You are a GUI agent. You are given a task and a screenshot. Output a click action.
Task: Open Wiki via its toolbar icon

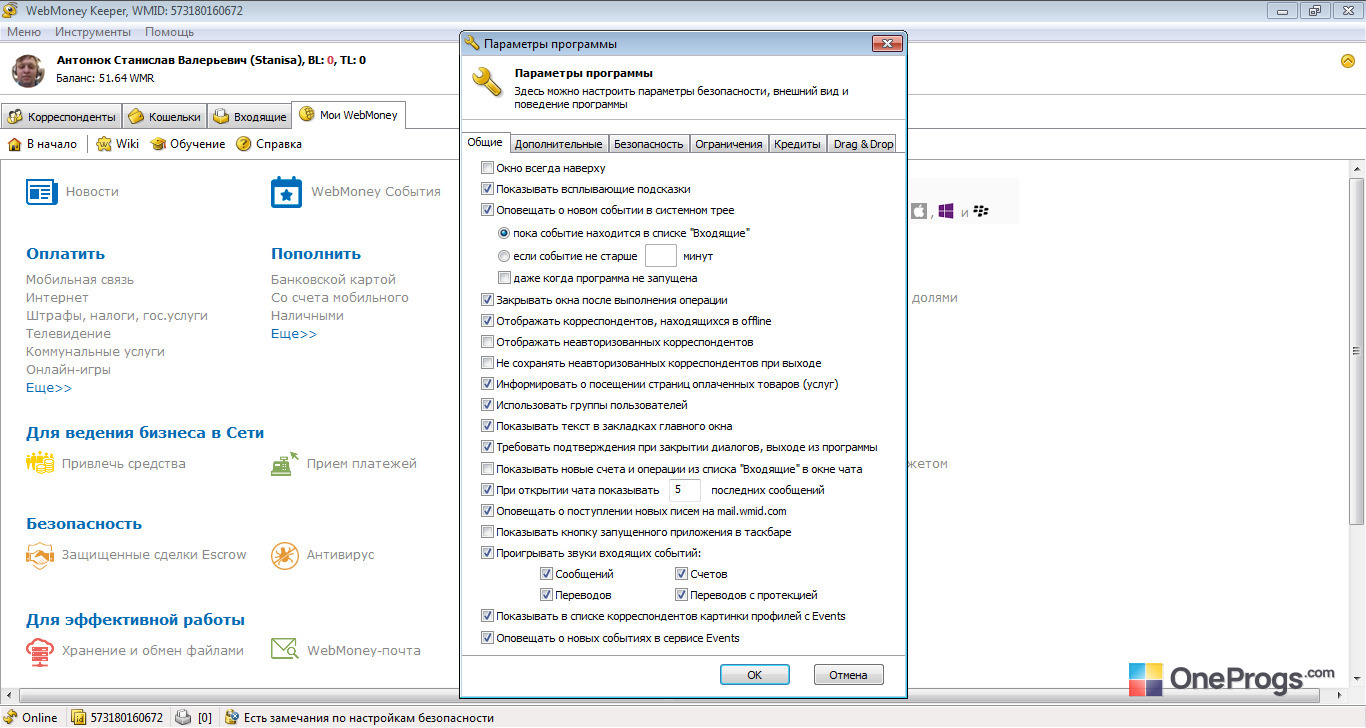pyautogui.click(x=103, y=144)
